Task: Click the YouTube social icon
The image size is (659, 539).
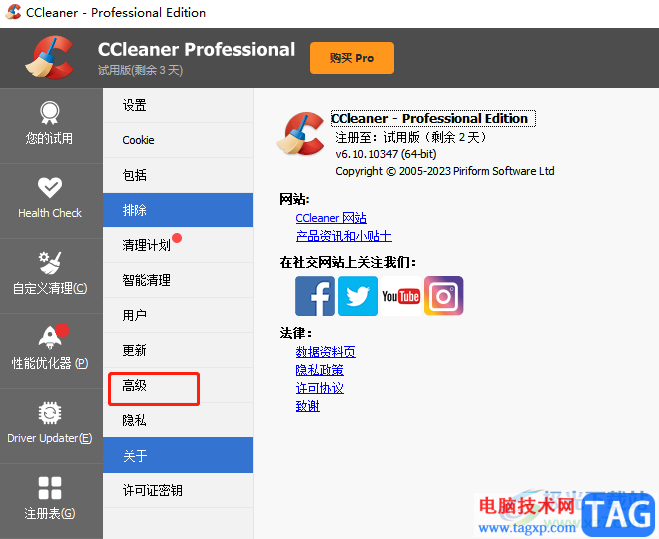Action: point(401,296)
